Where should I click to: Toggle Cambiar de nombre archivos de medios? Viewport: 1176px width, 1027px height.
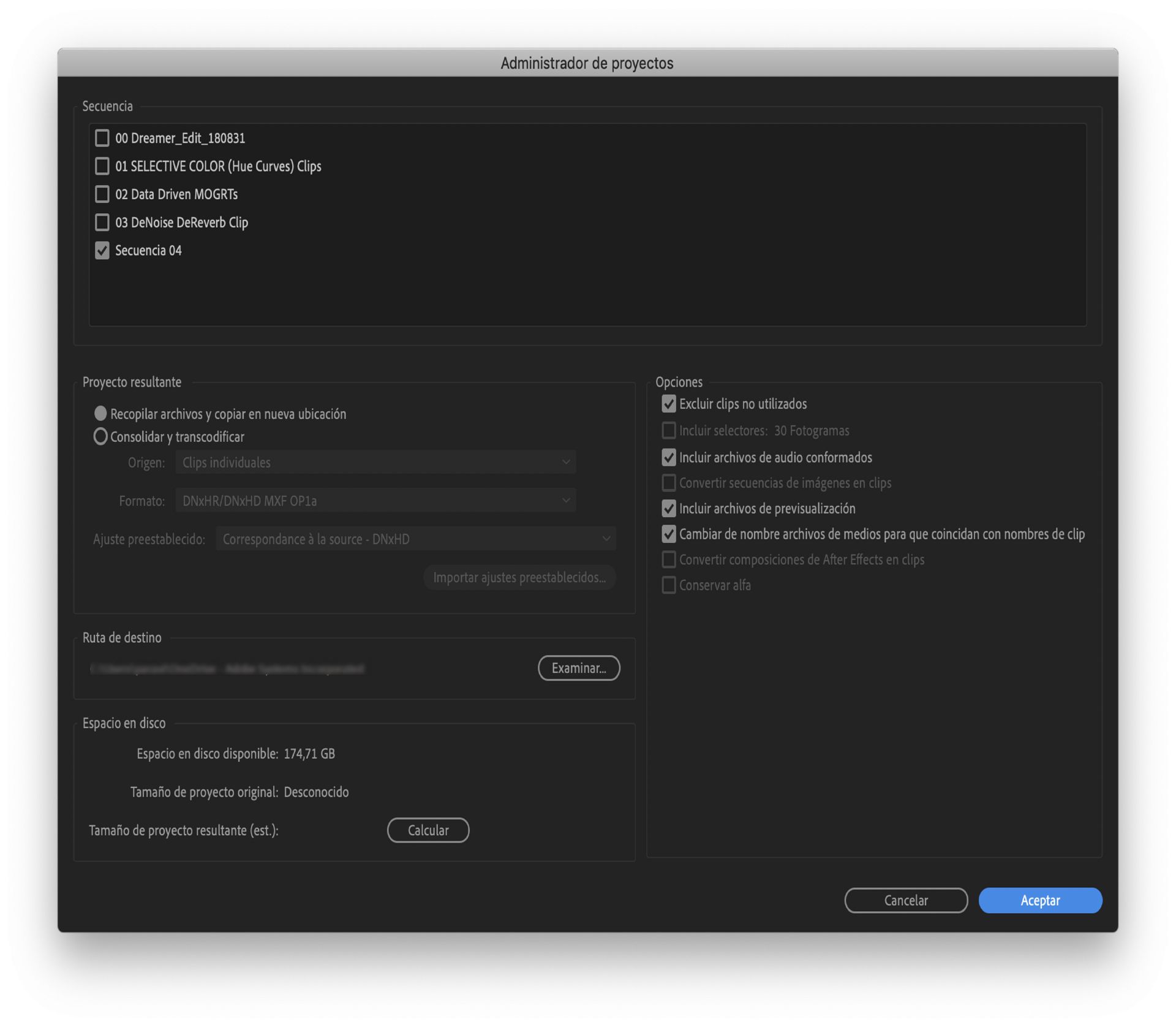(669, 534)
